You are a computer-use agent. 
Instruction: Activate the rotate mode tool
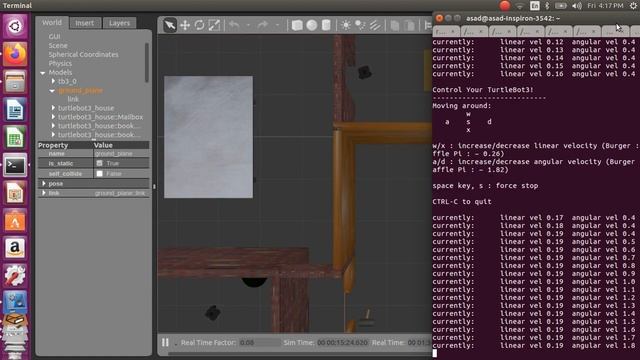[199, 25]
